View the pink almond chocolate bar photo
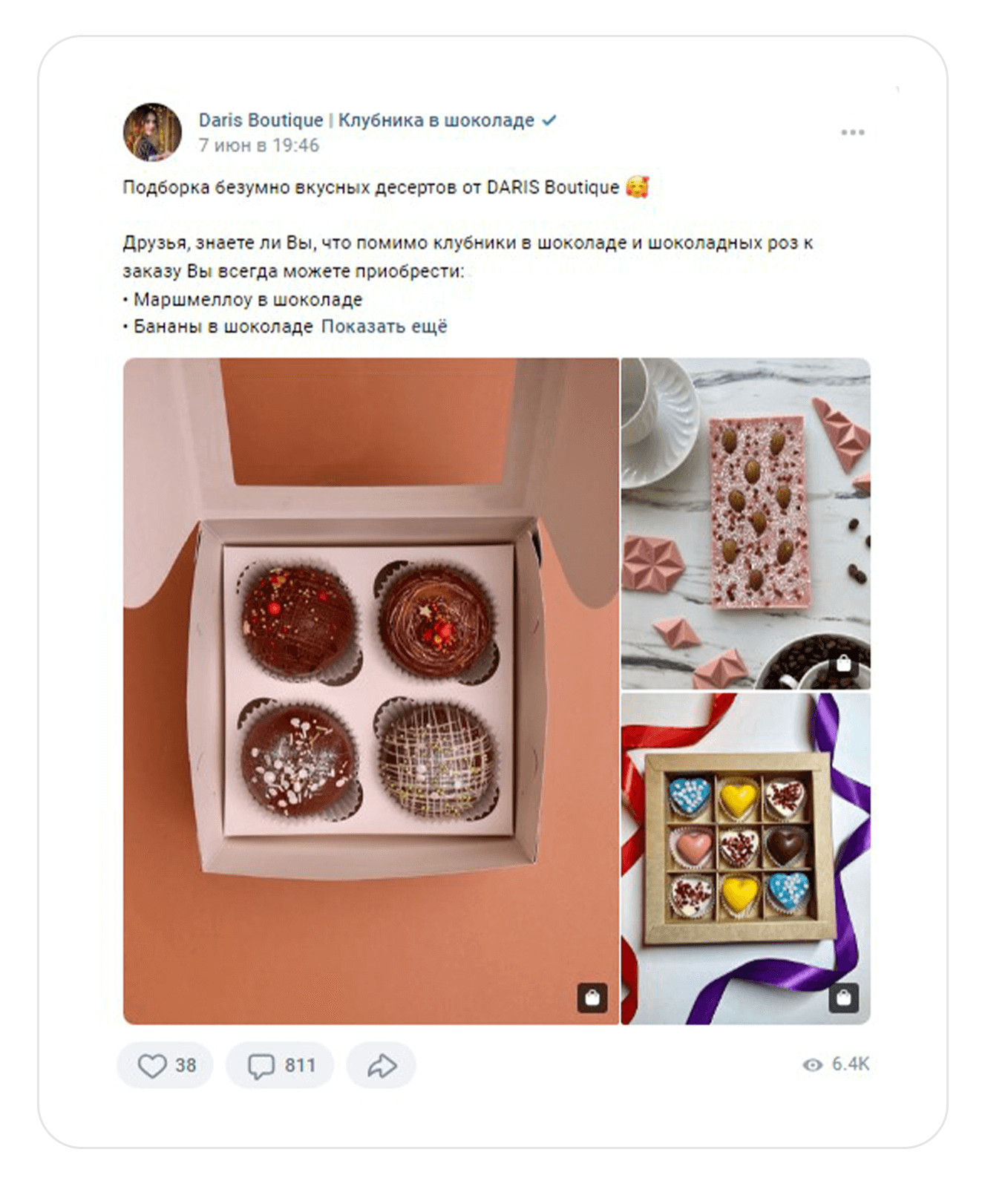The image size is (985, 1204). [x=745, y=523]
